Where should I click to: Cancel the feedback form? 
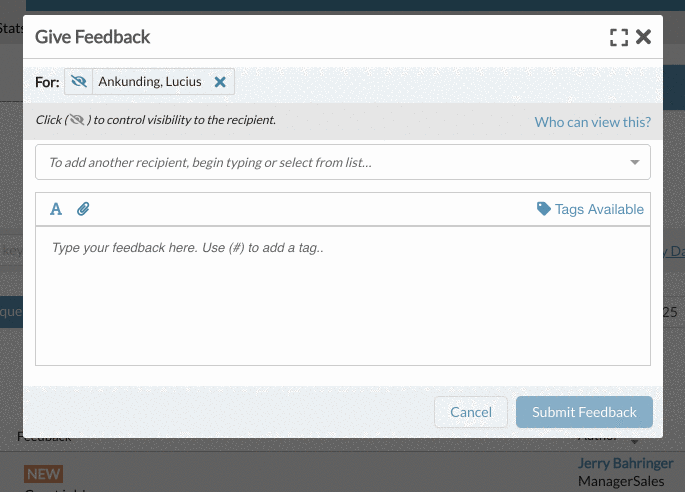(471, 412)
